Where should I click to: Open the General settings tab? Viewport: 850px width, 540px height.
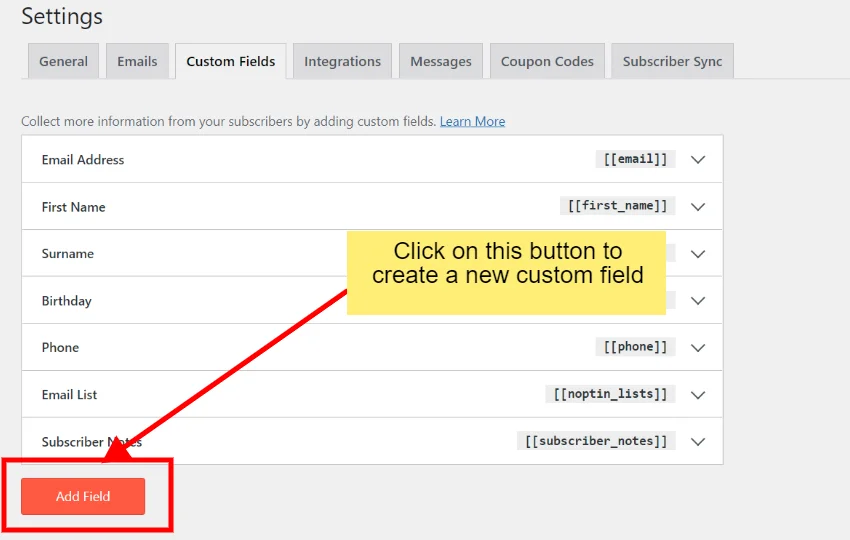[x=63, y=61]
